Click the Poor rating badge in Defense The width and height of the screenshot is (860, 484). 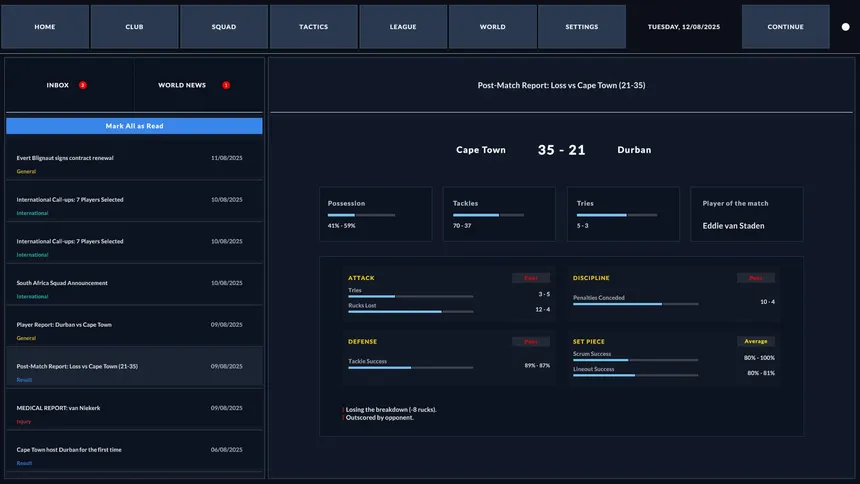tap(531, 341)
